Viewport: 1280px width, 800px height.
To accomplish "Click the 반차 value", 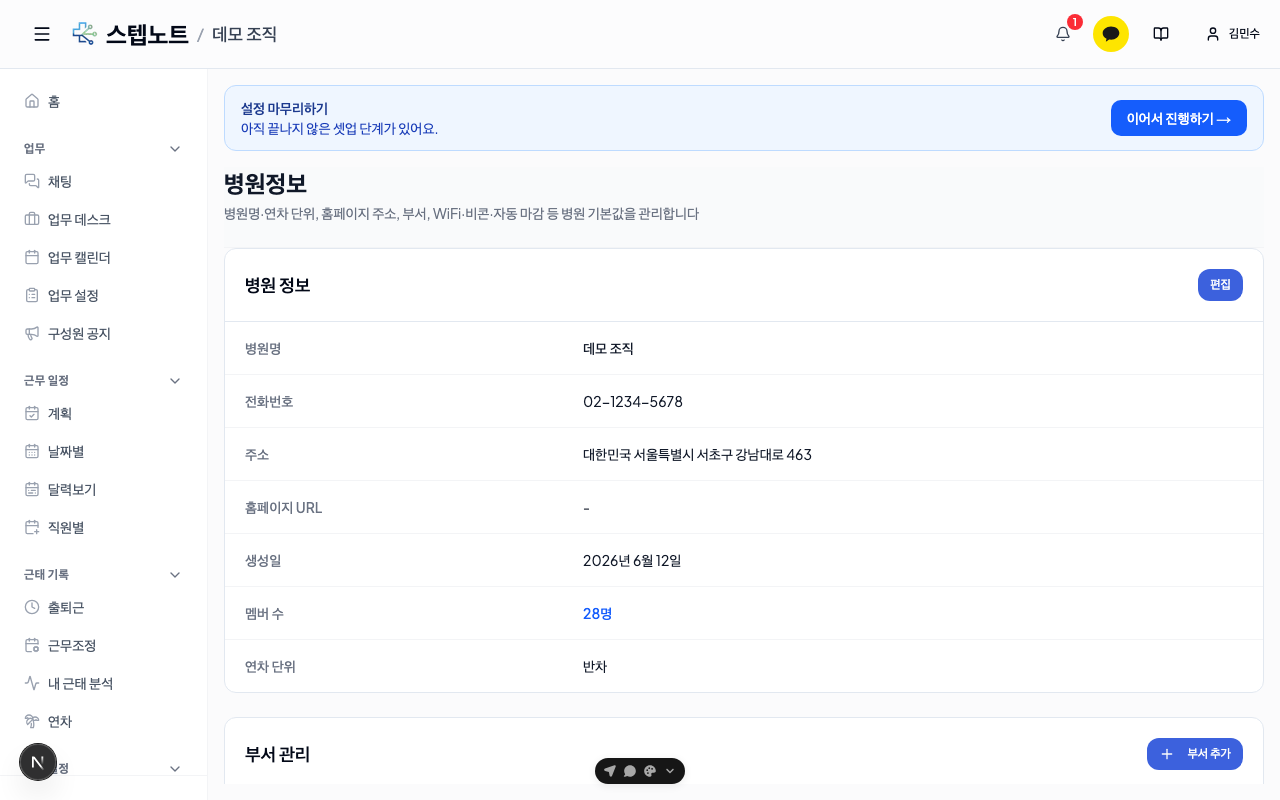I will (x=595, y=666).
